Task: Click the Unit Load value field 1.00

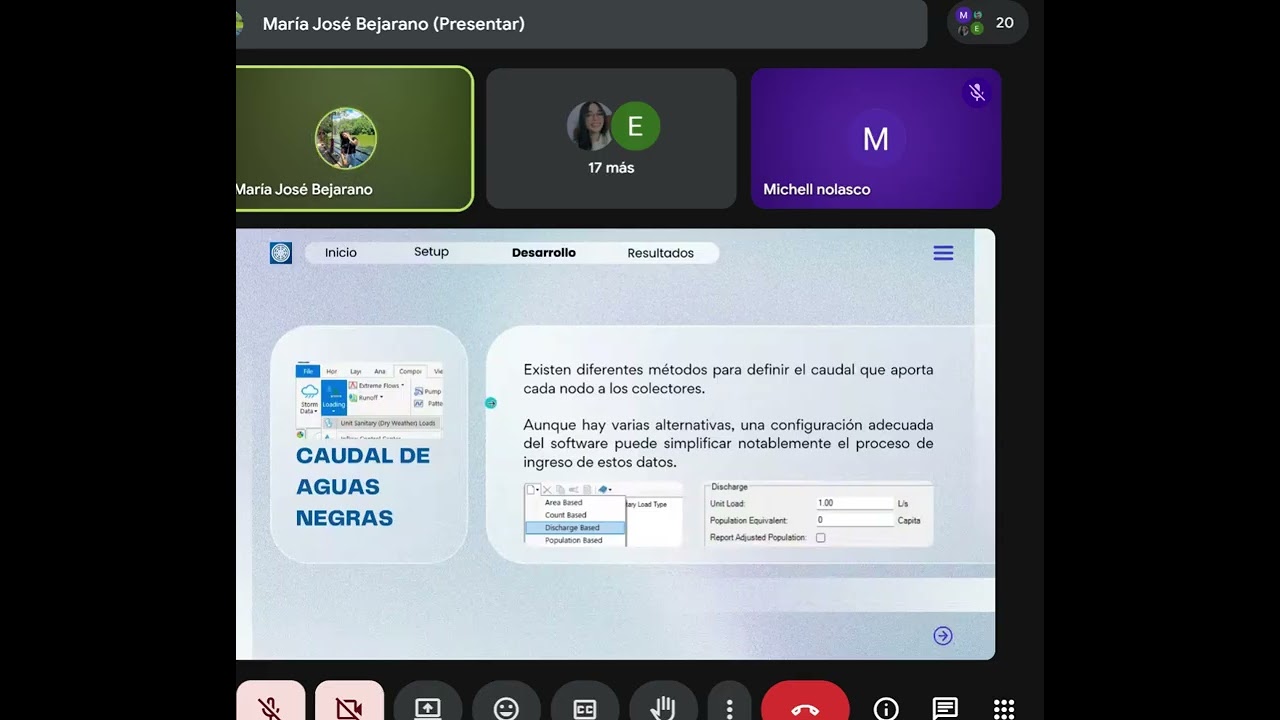Action: pos(854,503)
